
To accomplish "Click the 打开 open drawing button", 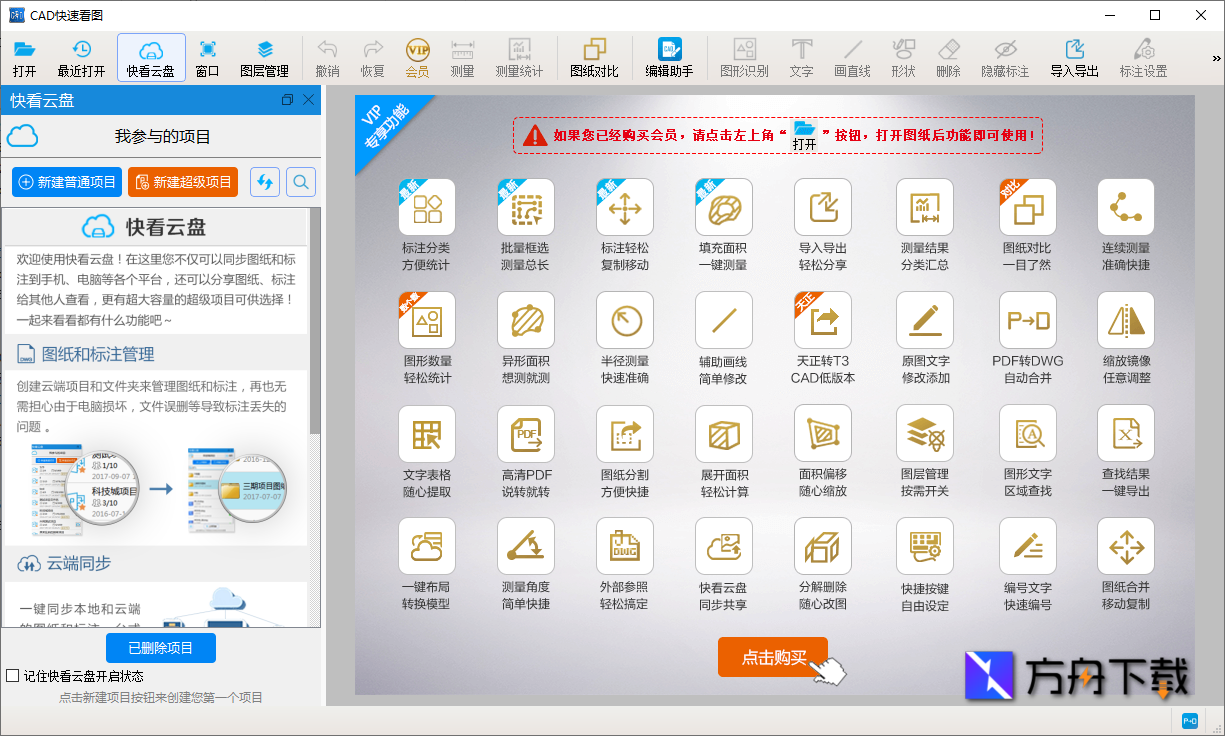I will point(25,55).
